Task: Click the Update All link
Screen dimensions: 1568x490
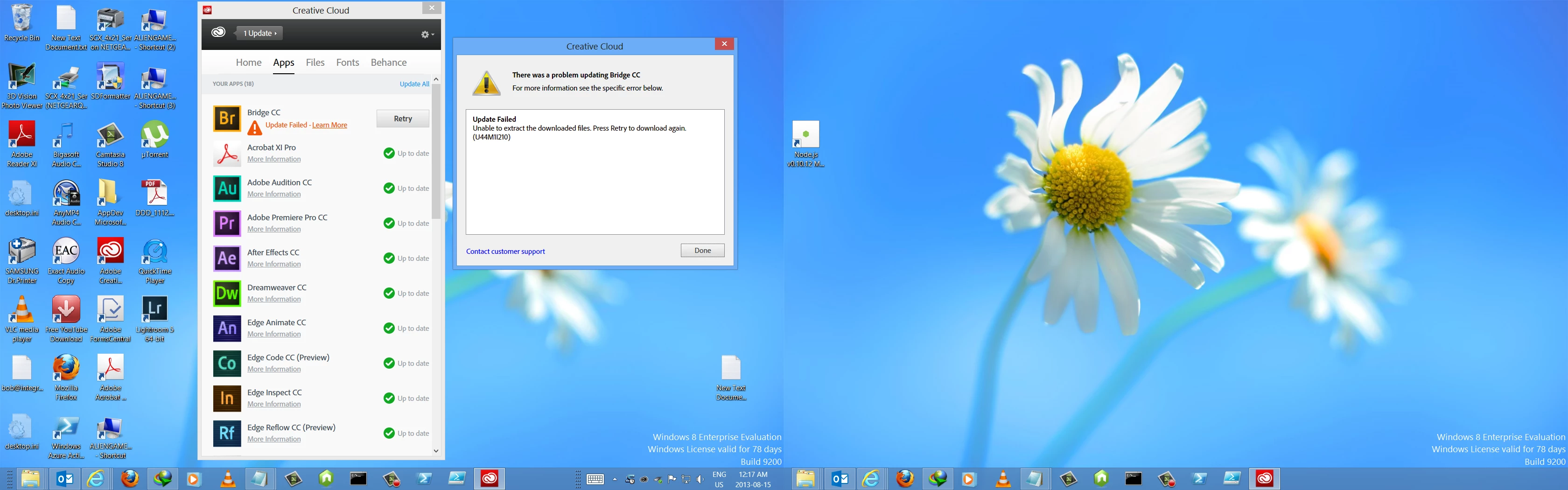Action: point(414,84)
